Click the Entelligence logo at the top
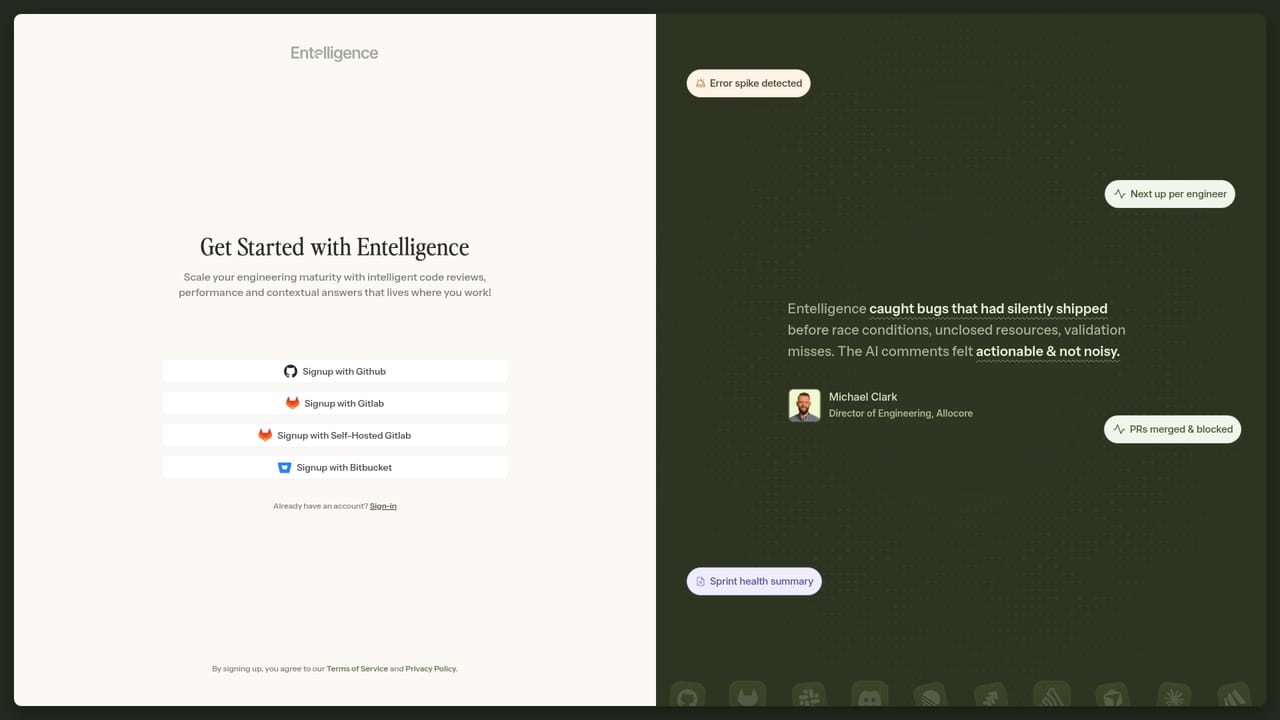 [334, 53]
